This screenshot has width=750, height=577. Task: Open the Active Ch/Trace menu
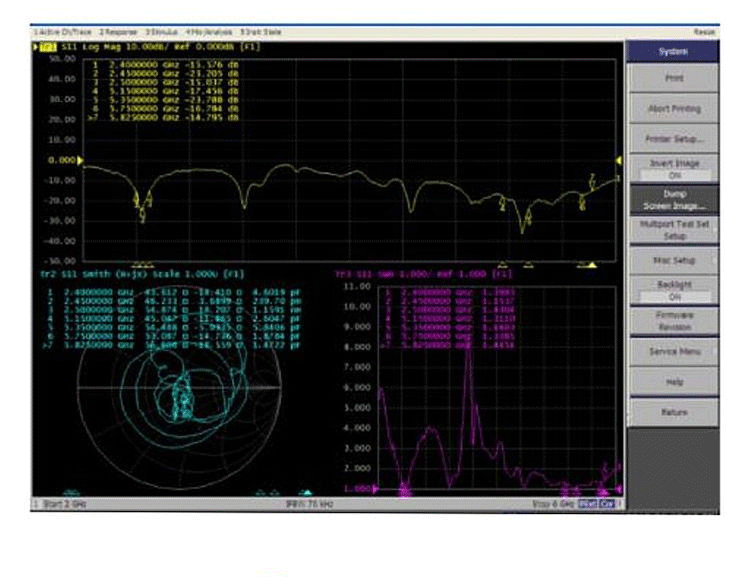(x=62, y=33)
